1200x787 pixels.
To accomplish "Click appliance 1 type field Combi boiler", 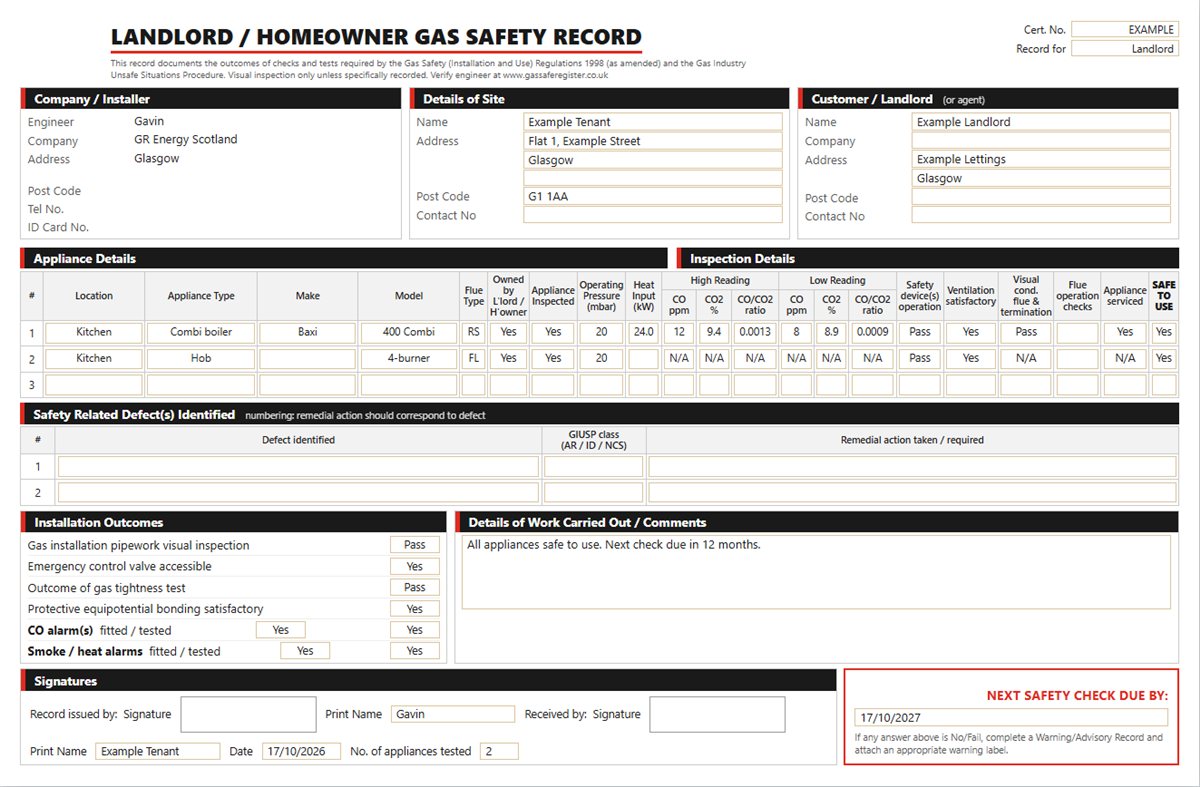I will pos(201,332).
